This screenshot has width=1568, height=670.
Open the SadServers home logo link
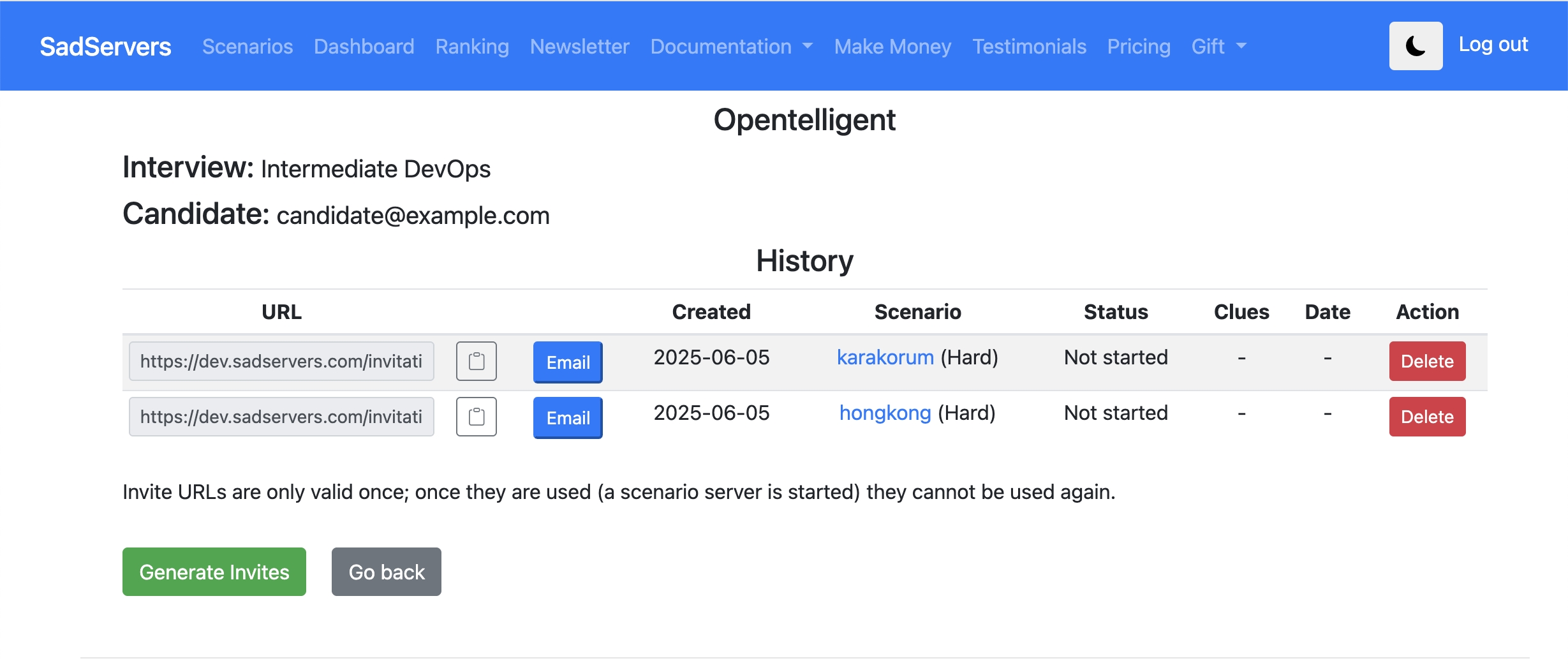pos(105,47)
